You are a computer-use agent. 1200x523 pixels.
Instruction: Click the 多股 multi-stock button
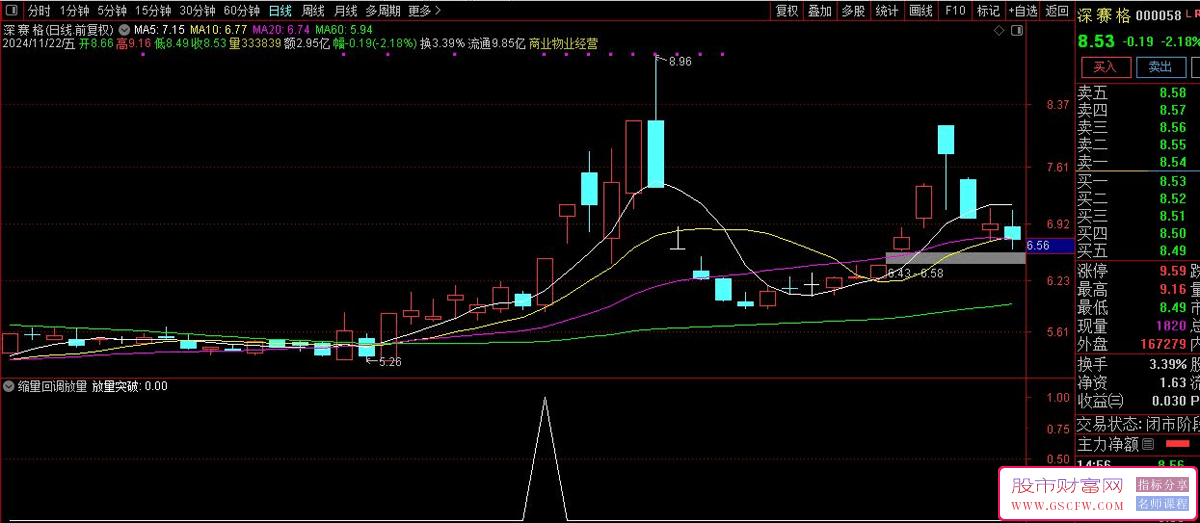coord(852,11)
